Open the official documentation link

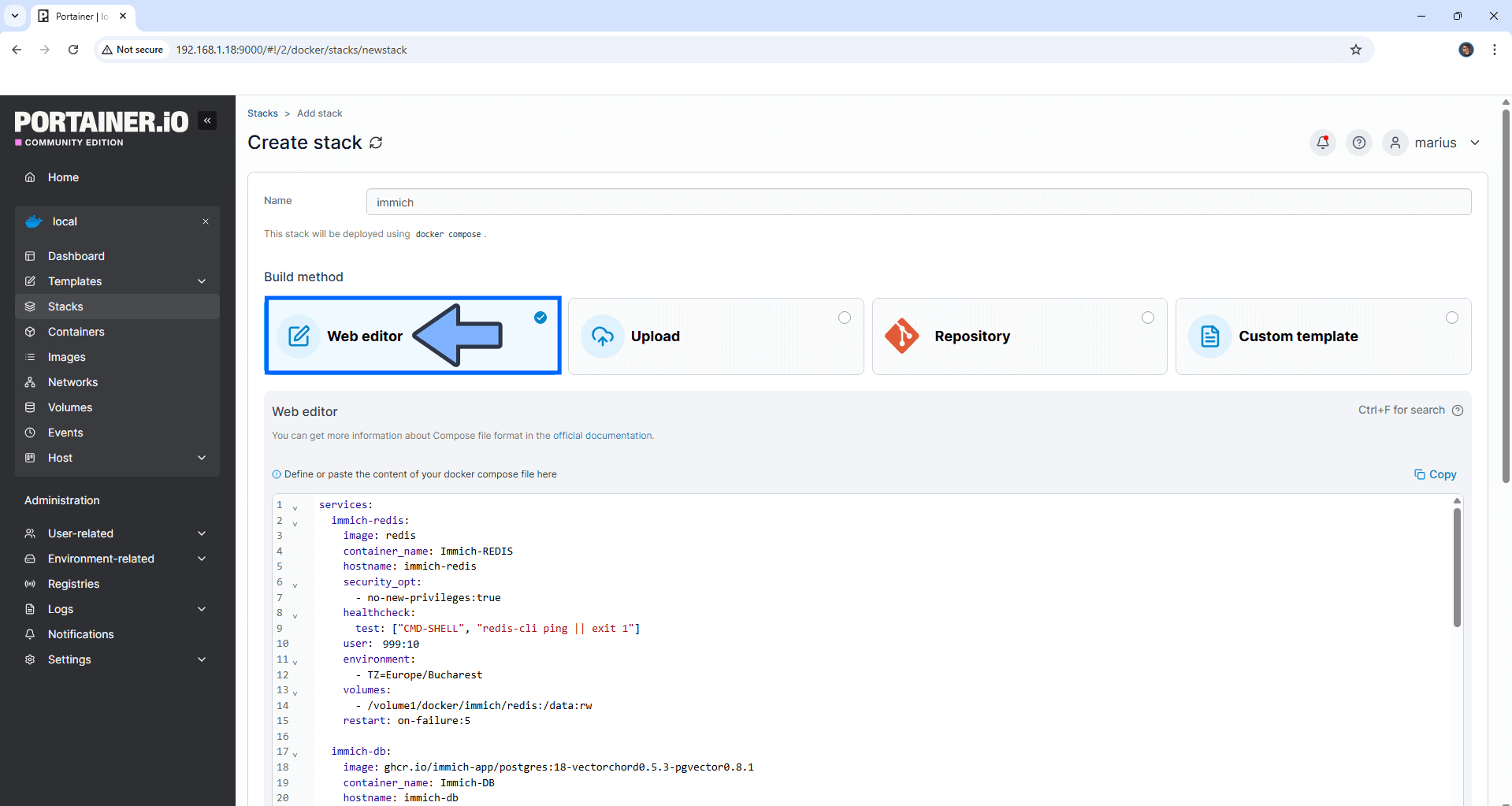click(603, 436)
